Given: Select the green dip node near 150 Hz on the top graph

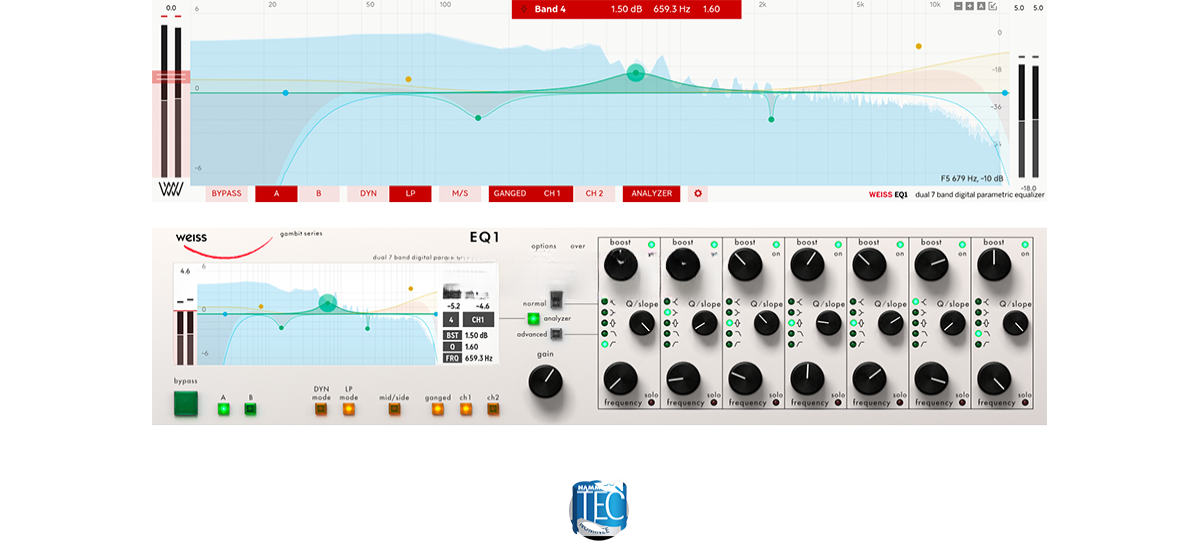Looking at the screenshot, I should click(x=478, y=118).
